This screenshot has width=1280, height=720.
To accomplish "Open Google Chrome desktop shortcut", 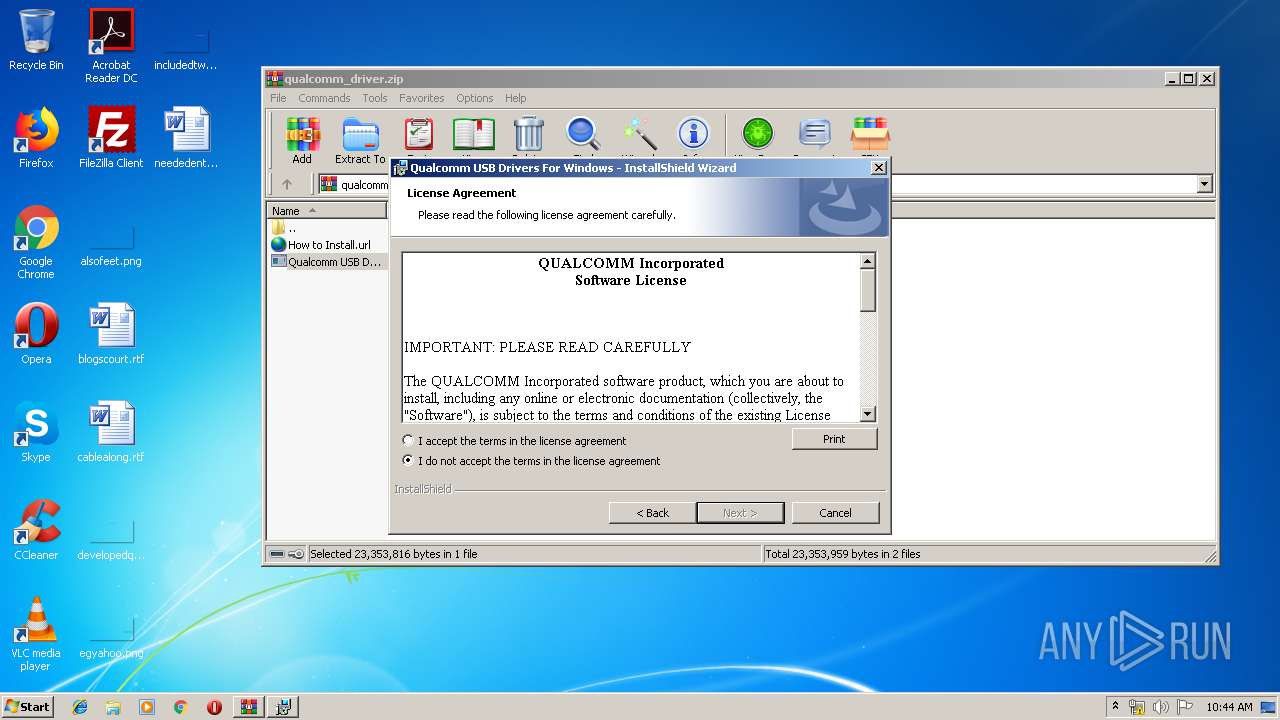I will tap(36, 242).
